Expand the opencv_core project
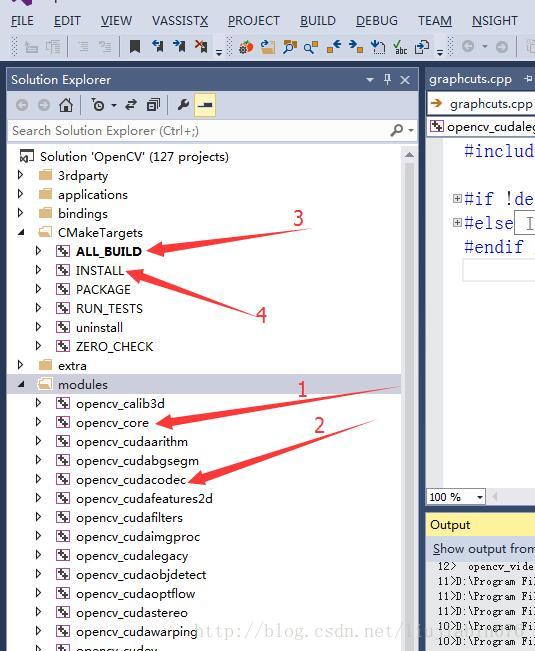This screenshot has height=651, width=535. 38,422
